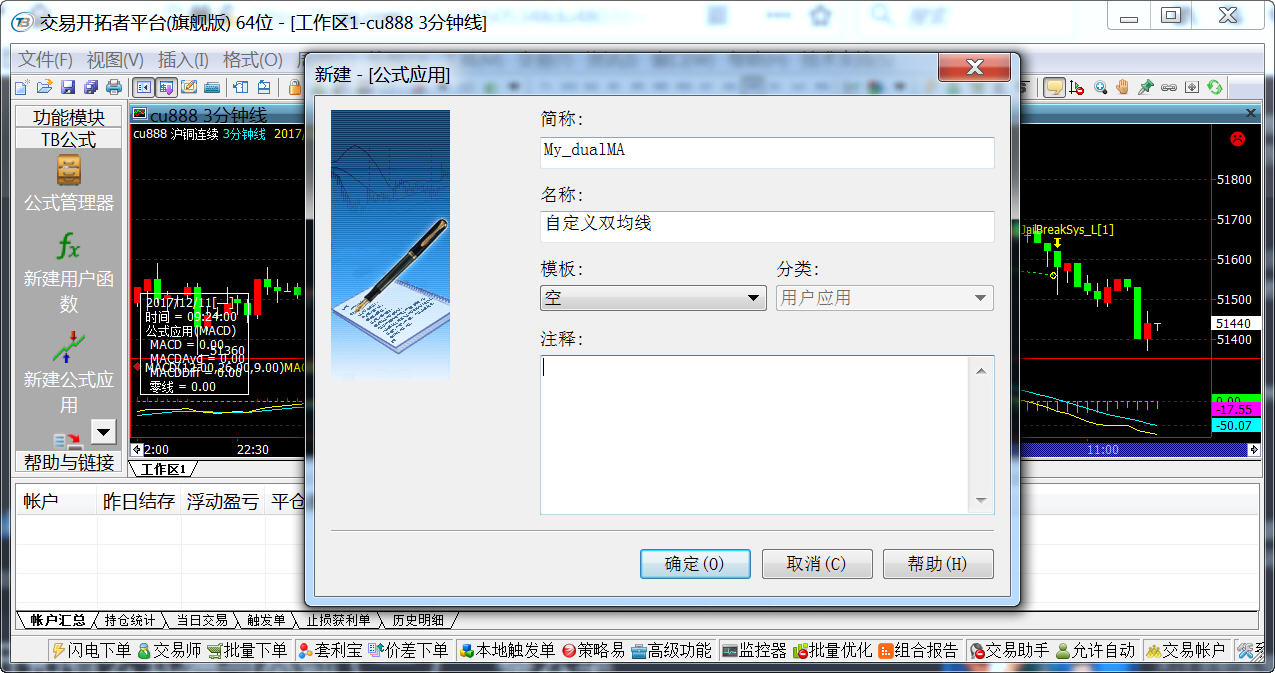Click the 批量优化 bottom bar button
The width and height of the screenshot is (1275, 673).
click(832, 651)
